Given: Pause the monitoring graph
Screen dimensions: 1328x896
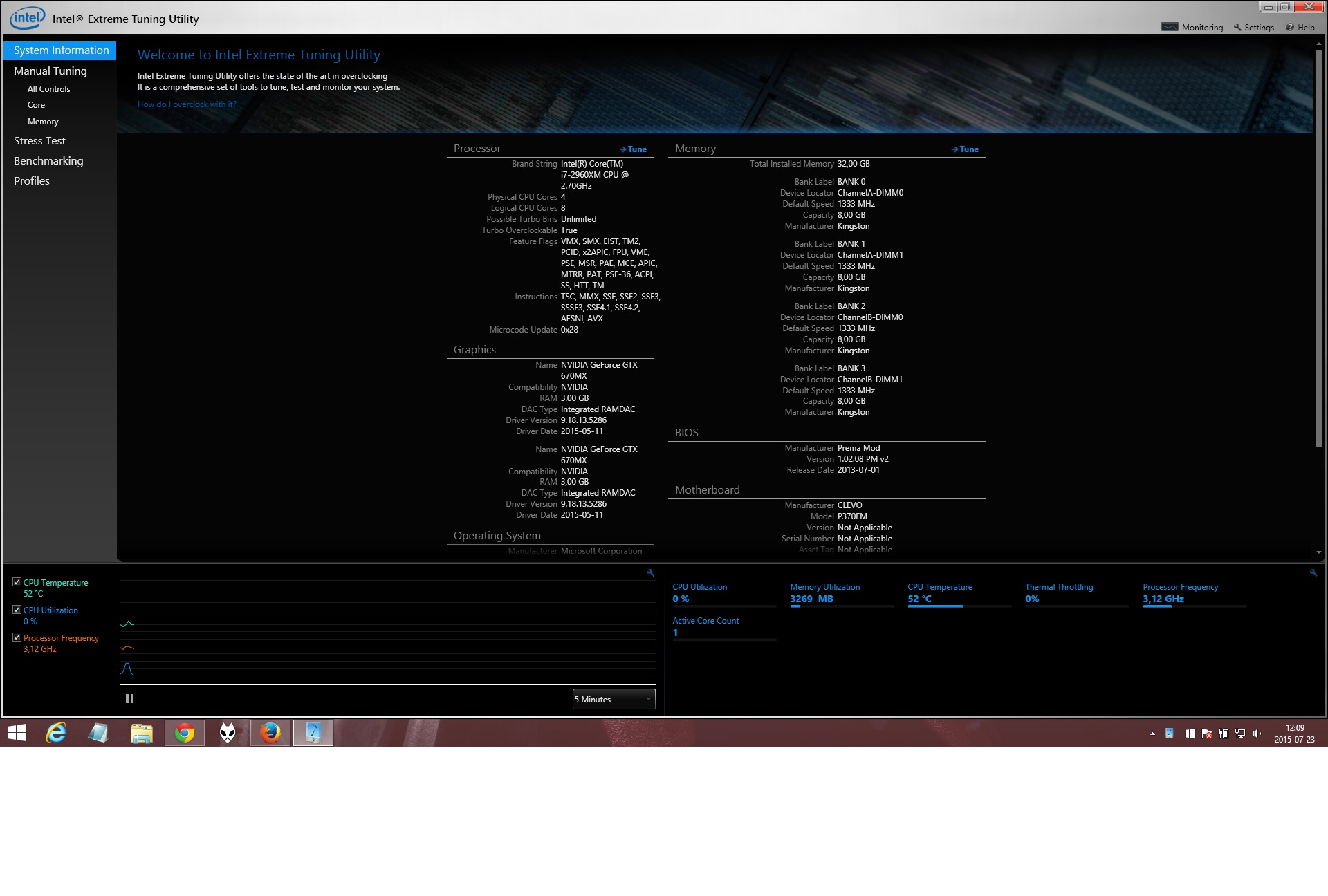Looking at the screenshot, I should pyautogui.click(x=129, y=698).
